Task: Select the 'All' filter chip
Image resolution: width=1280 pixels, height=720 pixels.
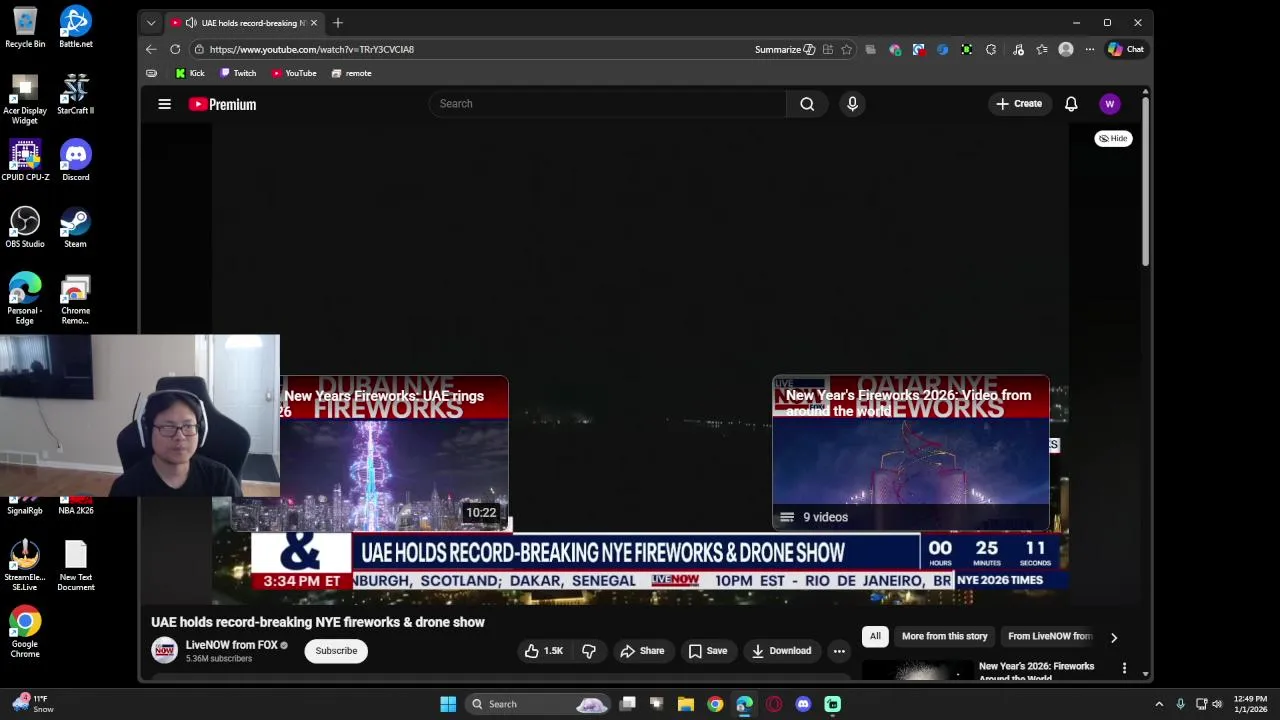Action: tap(875, 636)
